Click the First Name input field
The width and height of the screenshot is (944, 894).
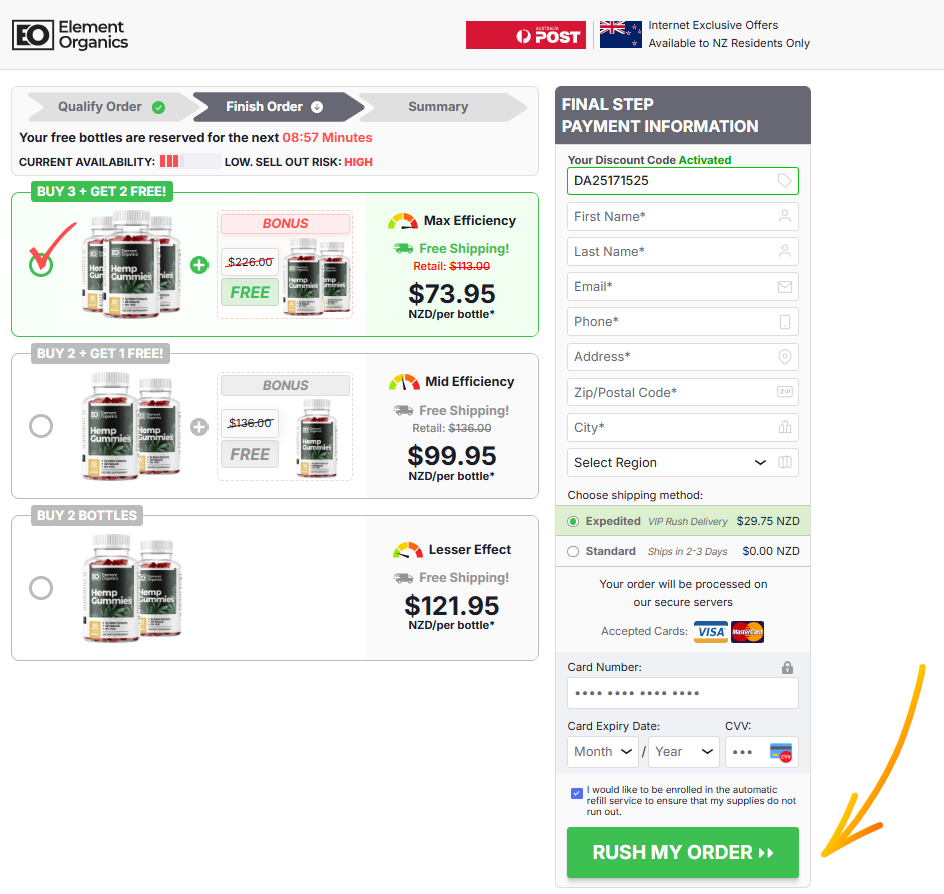pos(683,217)
